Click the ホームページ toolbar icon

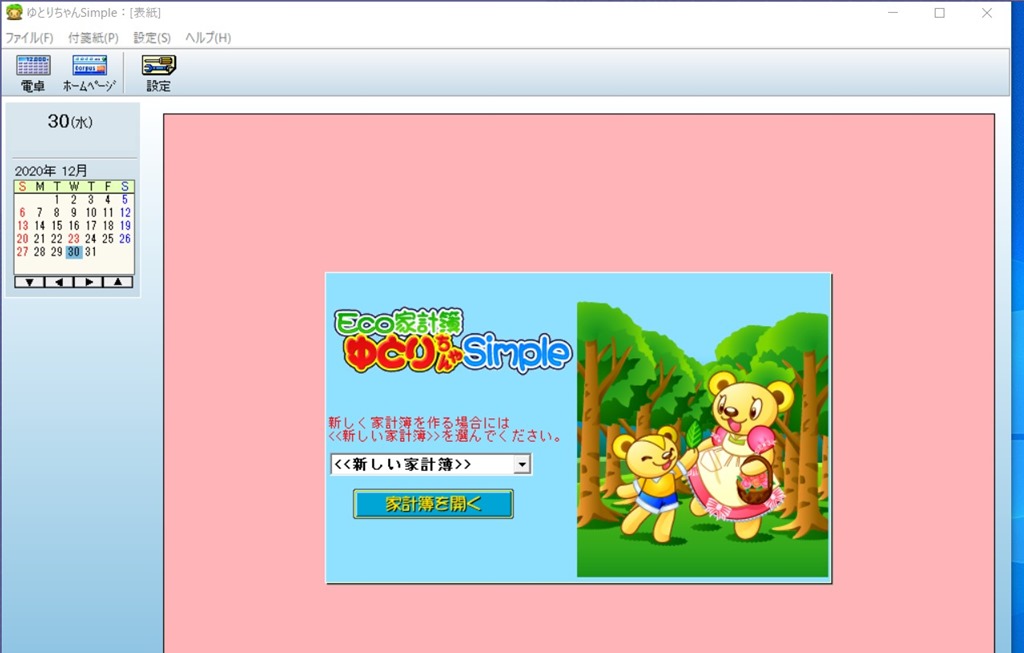[x=89, y=73]
